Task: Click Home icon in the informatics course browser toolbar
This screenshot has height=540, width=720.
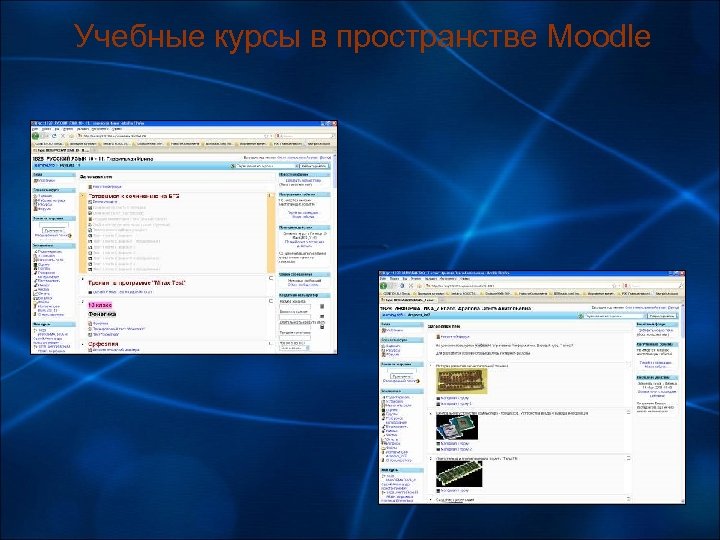Action: coord(419,286)
